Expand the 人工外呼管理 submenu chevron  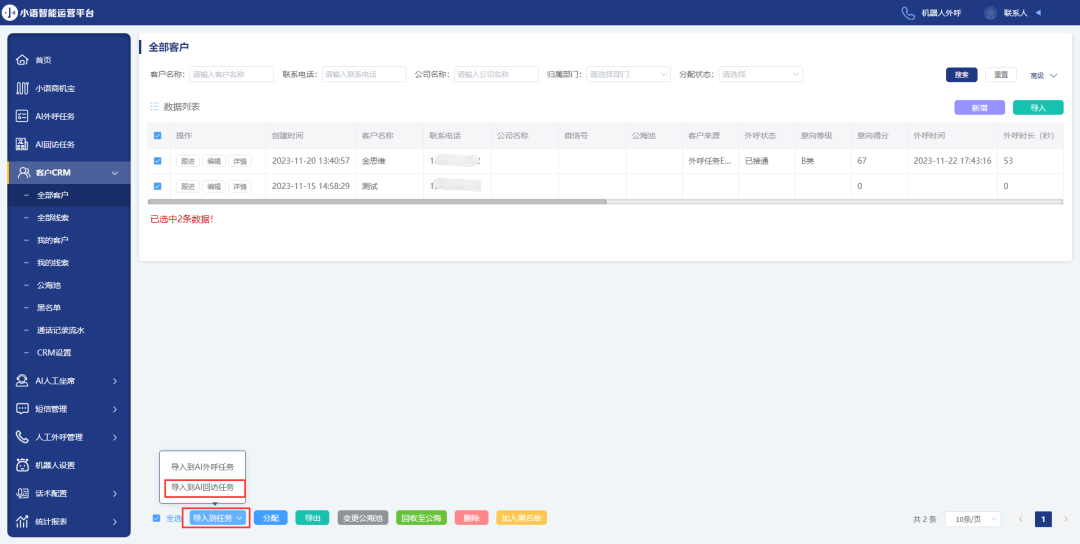click(x=114, y=437)
